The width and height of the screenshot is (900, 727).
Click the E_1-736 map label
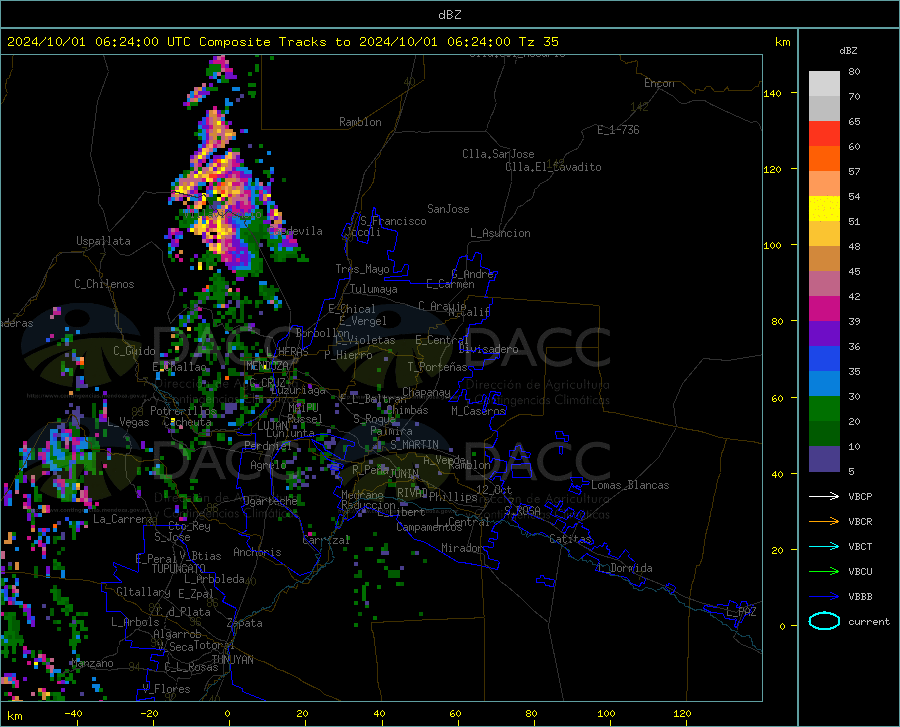click(618, 130)
